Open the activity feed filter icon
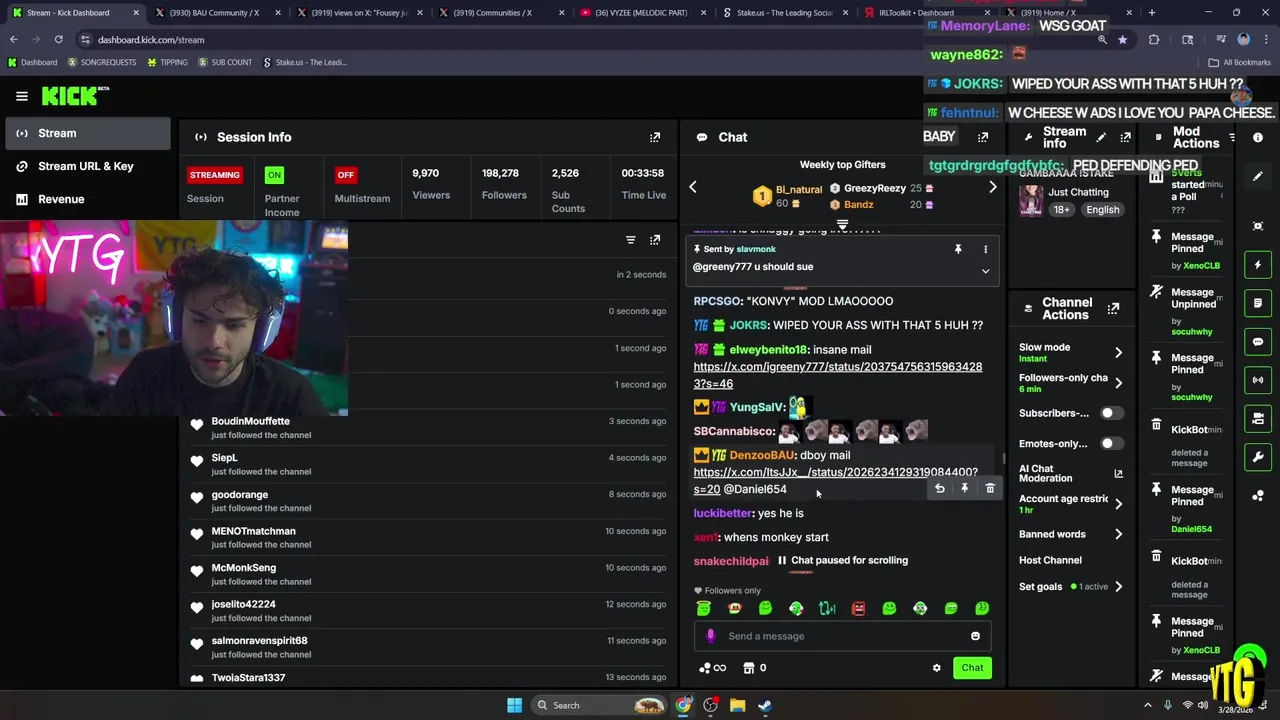The height and width of the screenshot is (720, 1280). (630, 240)
